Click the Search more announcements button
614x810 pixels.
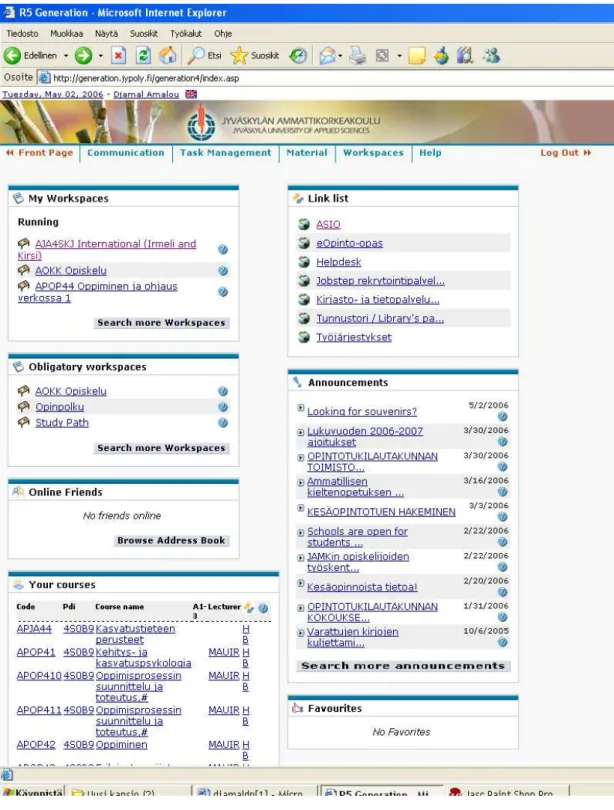click(403, 666)
